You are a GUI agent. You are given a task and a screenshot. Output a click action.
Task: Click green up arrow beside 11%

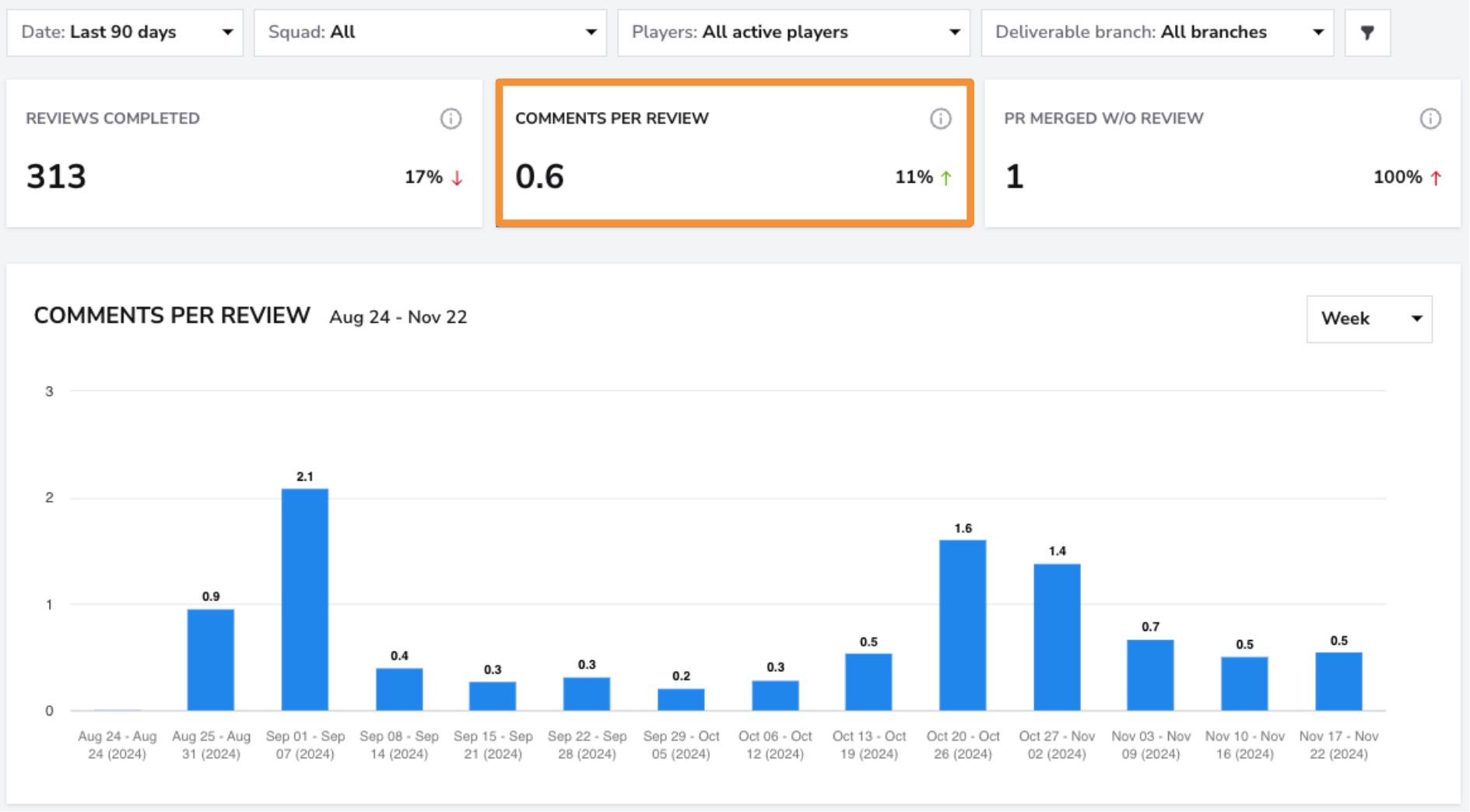(946, 178)
